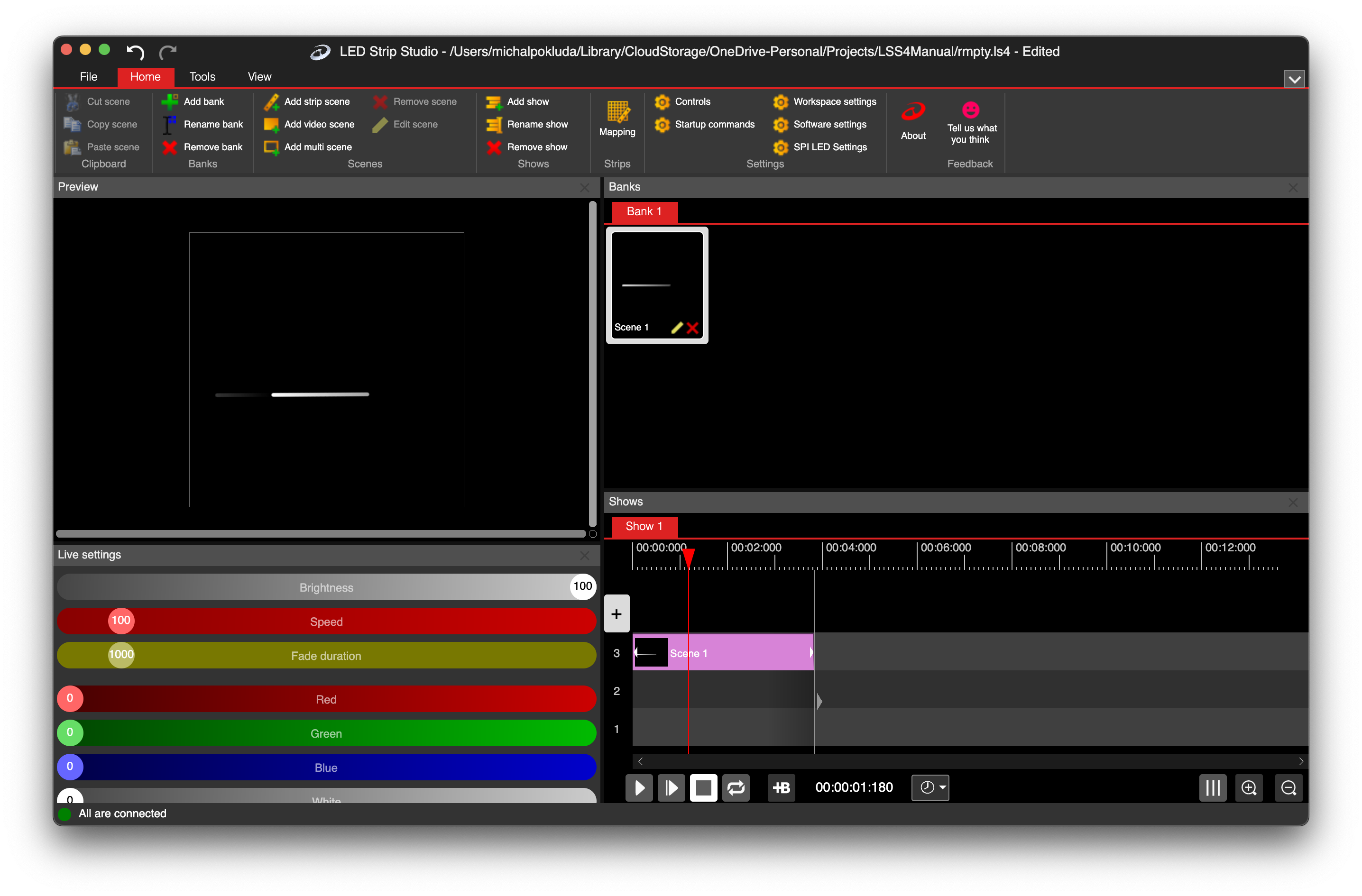1362x896 pixels.
Task: Click the Brightness slider
Action: pyautogui.click(x=326, y=587)
